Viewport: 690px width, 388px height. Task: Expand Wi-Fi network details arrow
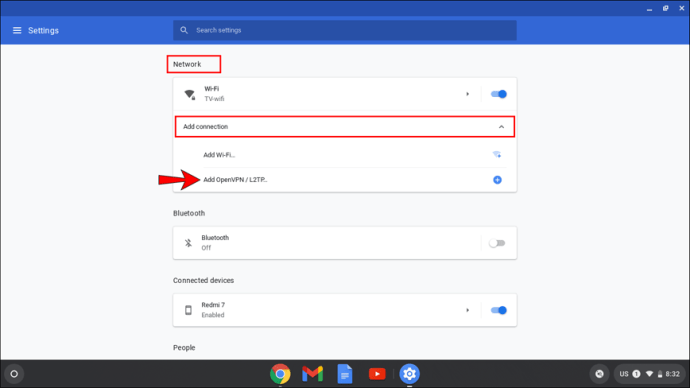click(467, 94)
